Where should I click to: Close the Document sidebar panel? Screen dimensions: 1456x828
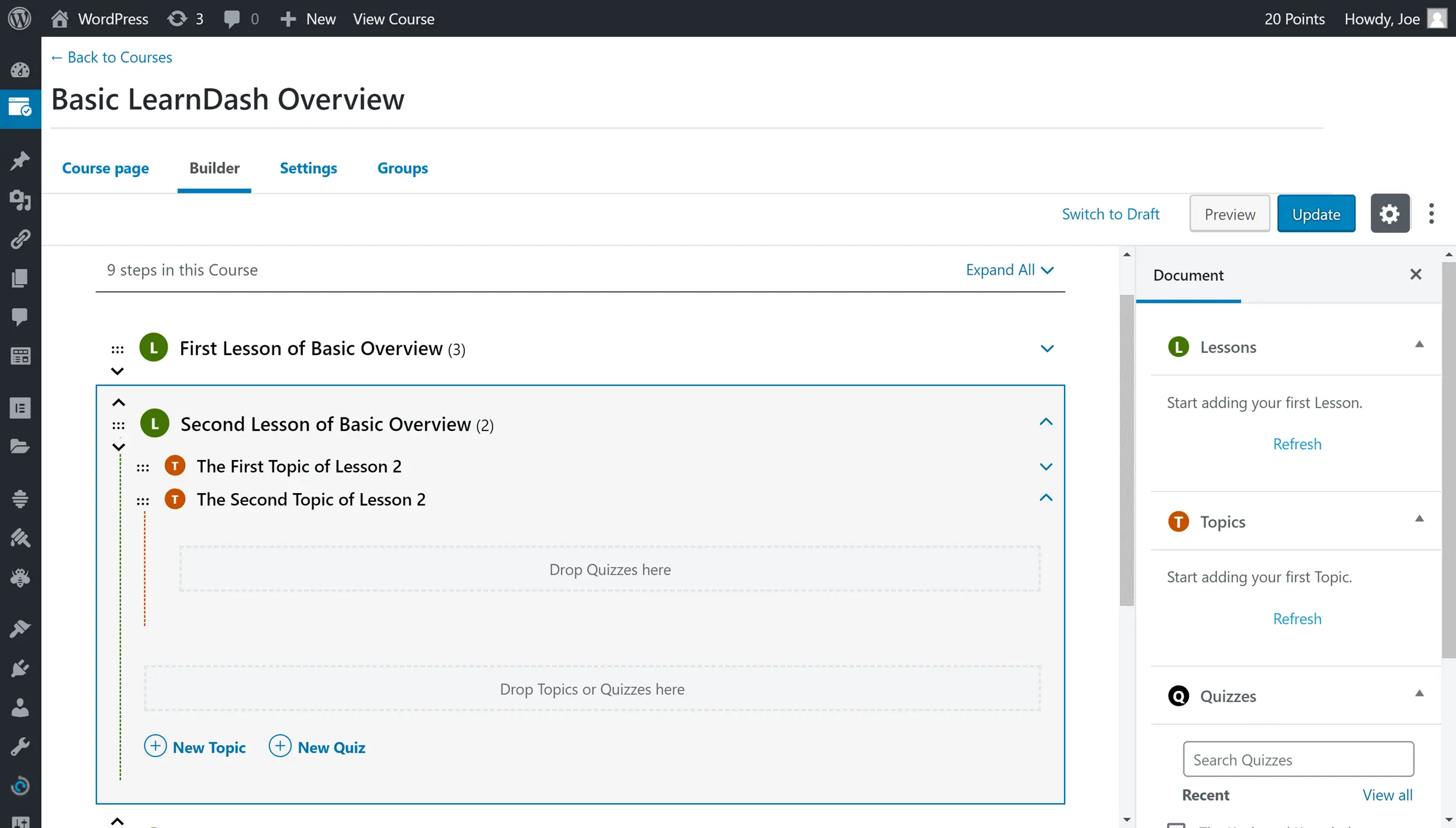coord(1416,274)
